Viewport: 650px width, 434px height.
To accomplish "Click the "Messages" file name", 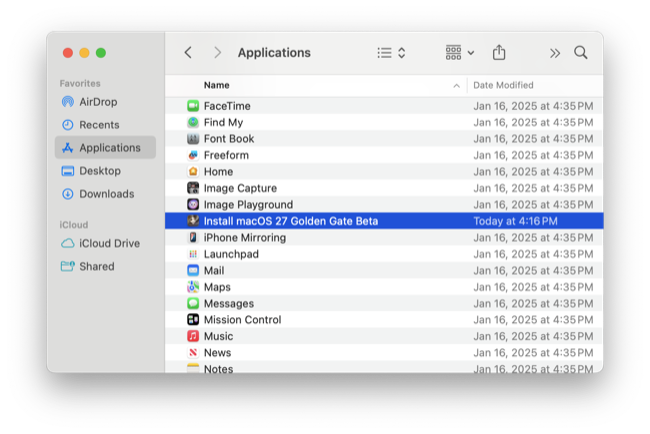I will tap(229, 303).
